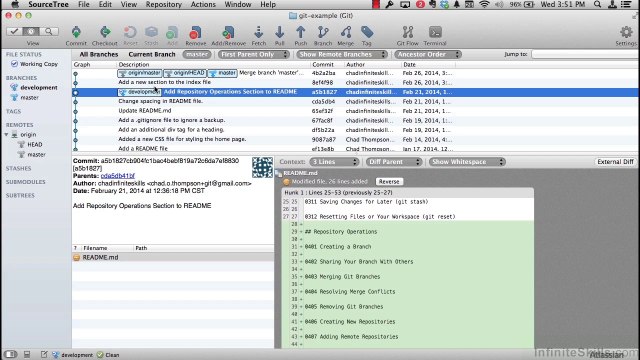The width and height of the screenshot is (640, 360).
Task: Click the Jump to input field
Action: click(585, 54)
